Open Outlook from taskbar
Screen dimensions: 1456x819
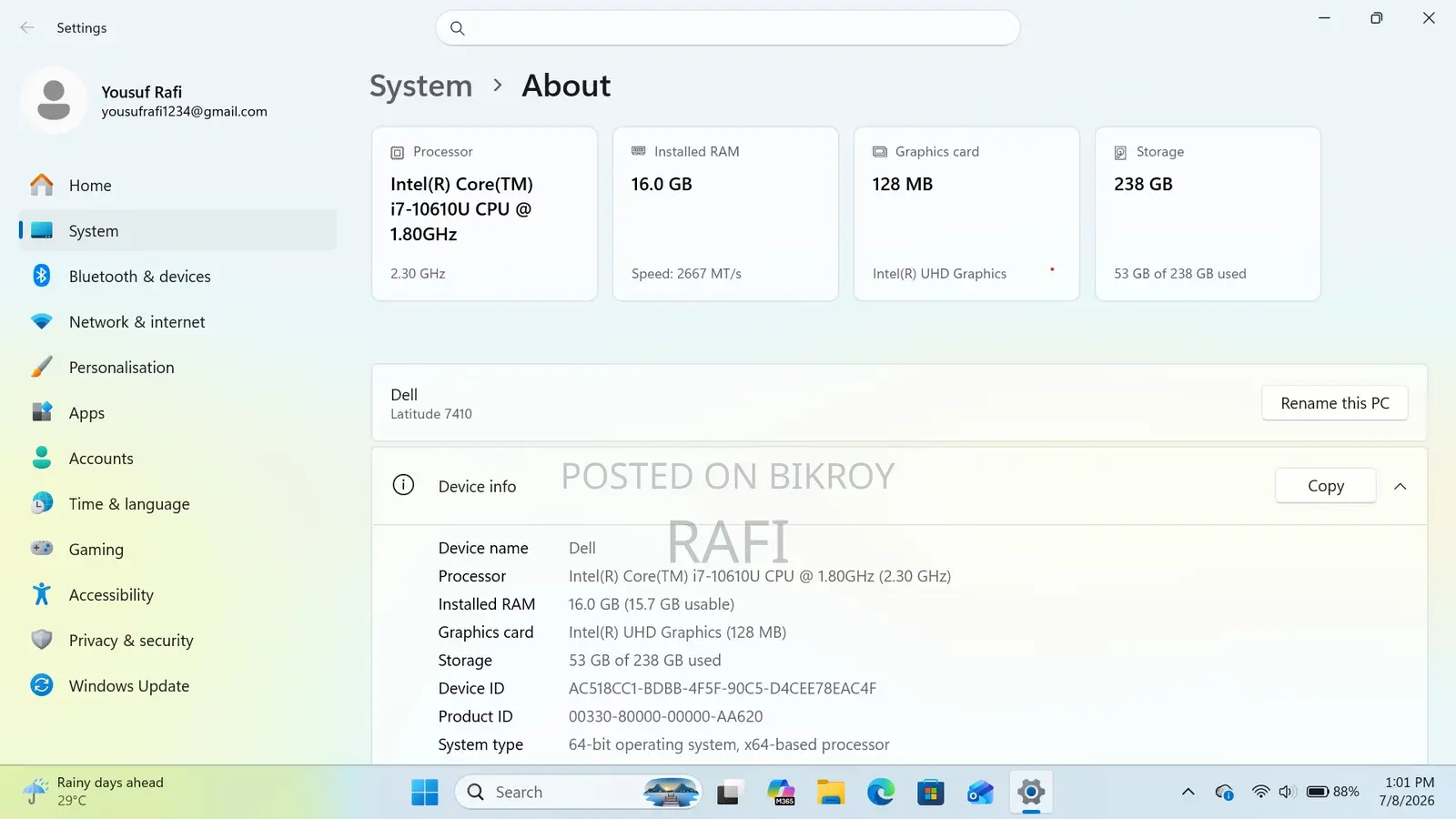(980, 793)
